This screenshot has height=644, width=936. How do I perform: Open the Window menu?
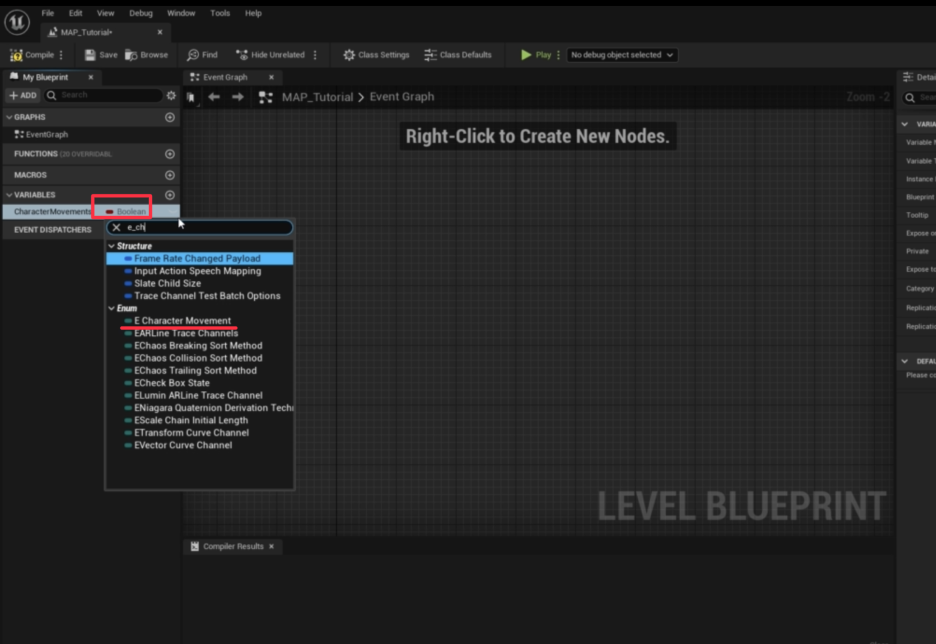point(181,13)
